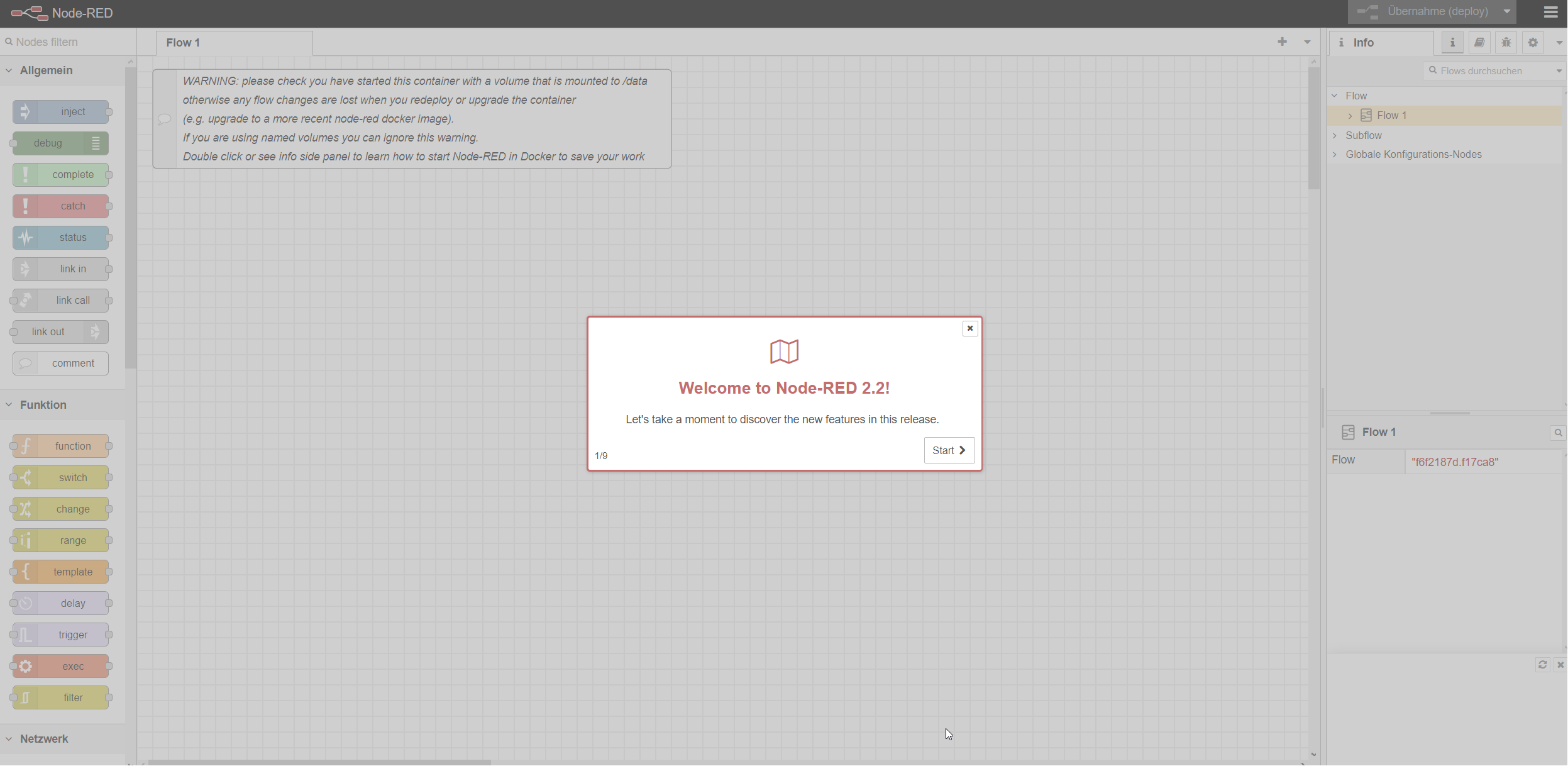Open the flow list dropdown arrow
1568x766 pixels.
click(x=1307, y=42)
